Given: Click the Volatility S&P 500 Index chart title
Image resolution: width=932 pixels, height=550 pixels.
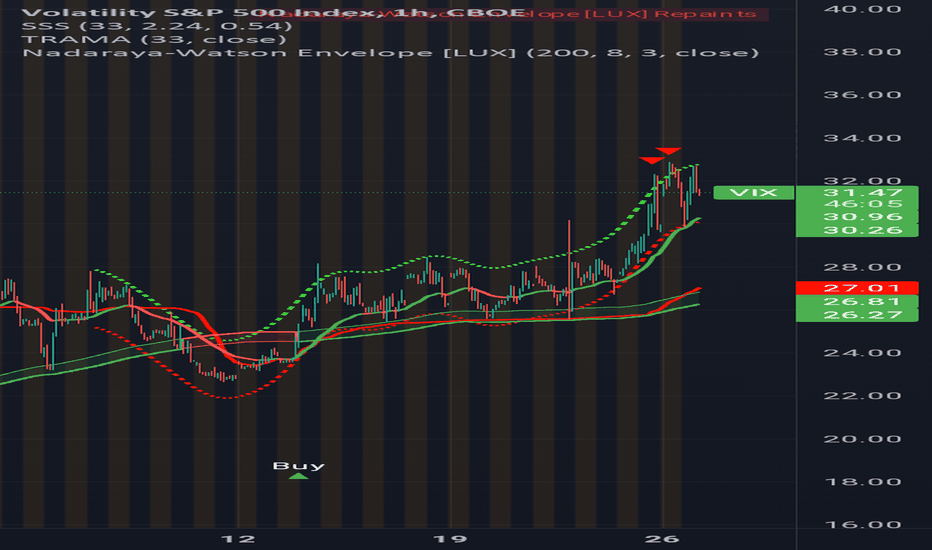Looking at the screenshot, I should click(x=274, y=12).
